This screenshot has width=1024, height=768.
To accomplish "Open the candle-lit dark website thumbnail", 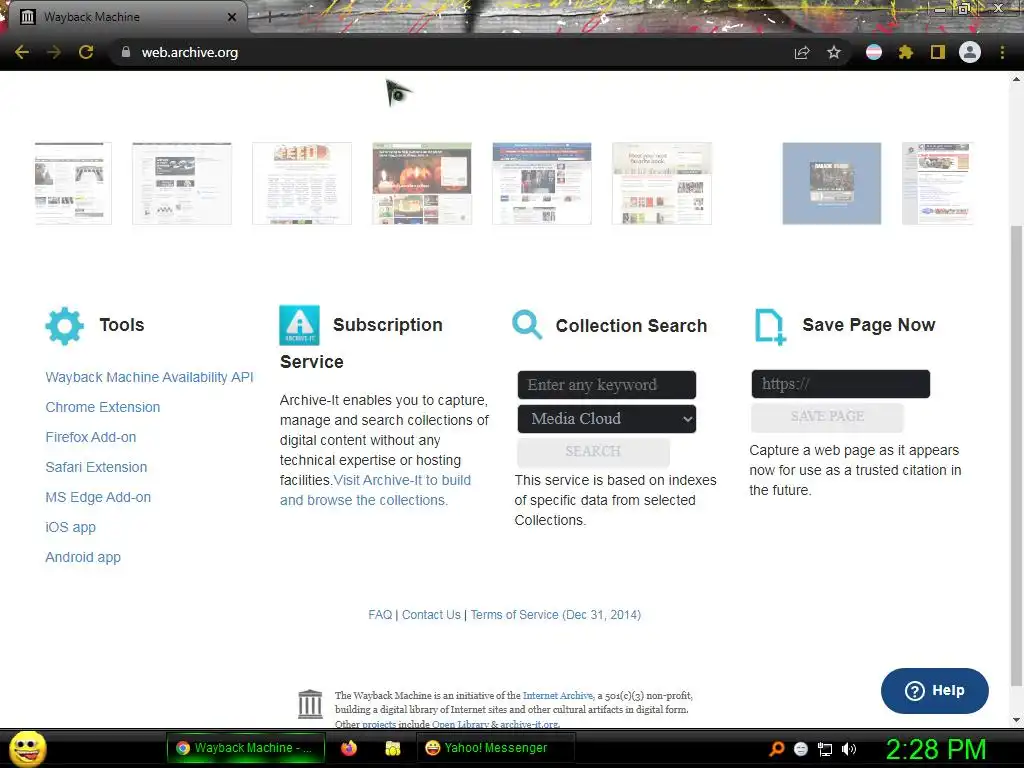I will pos(422,184).
